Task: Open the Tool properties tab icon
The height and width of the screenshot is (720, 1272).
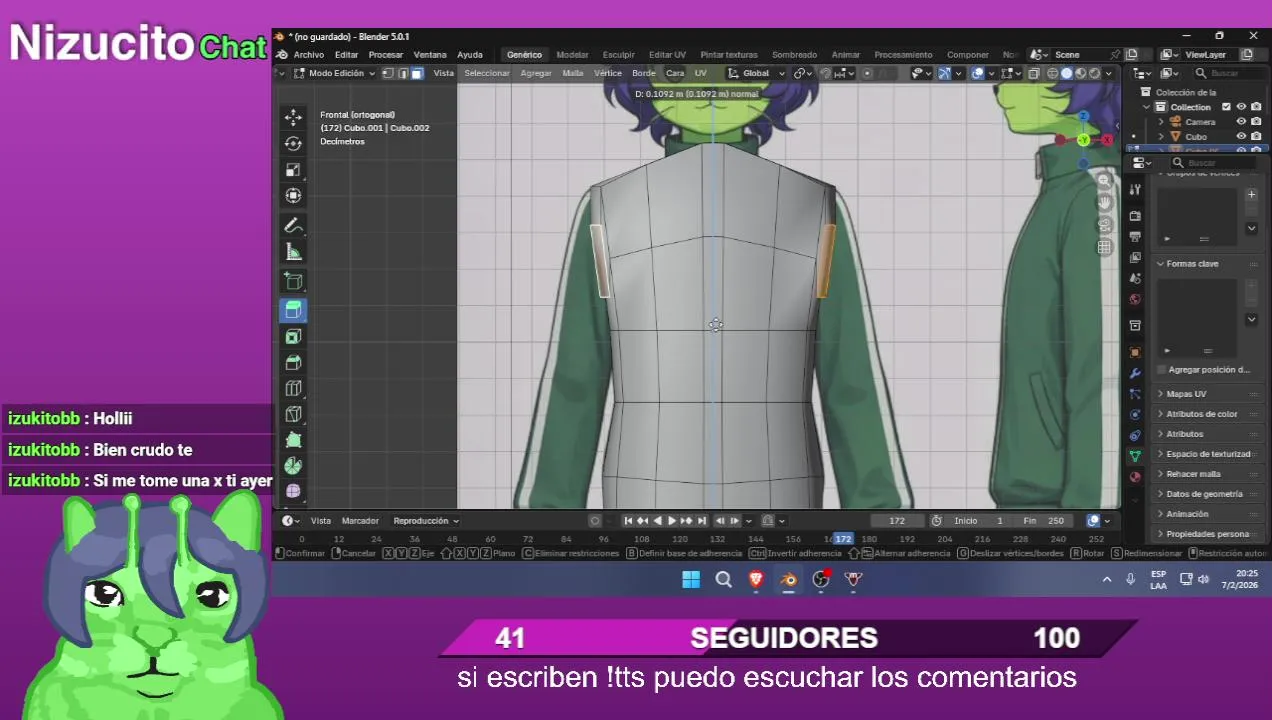Action: click(1135, 189)
